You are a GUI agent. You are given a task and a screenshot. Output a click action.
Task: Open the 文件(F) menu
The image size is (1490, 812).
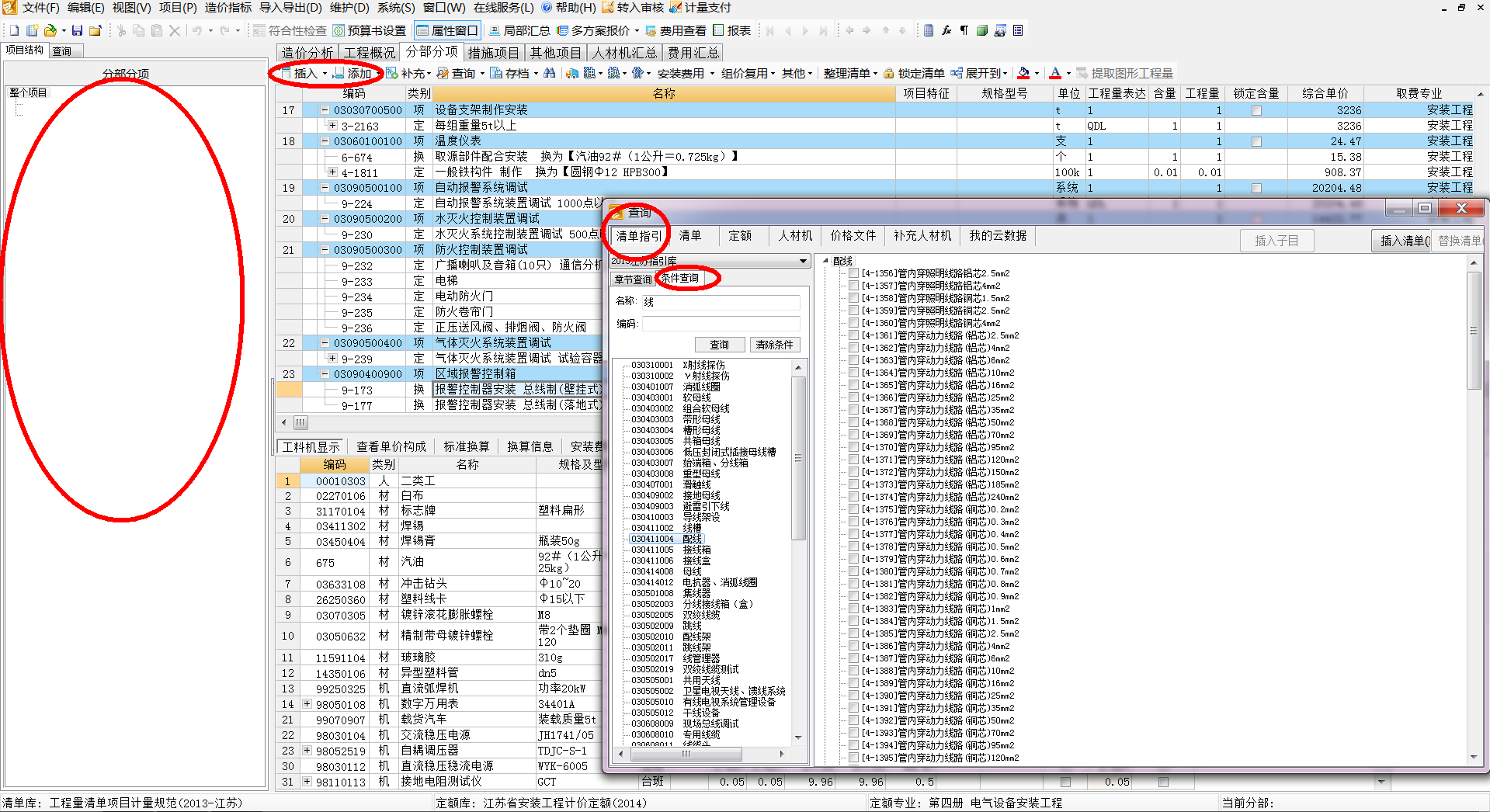click(40, 7)
